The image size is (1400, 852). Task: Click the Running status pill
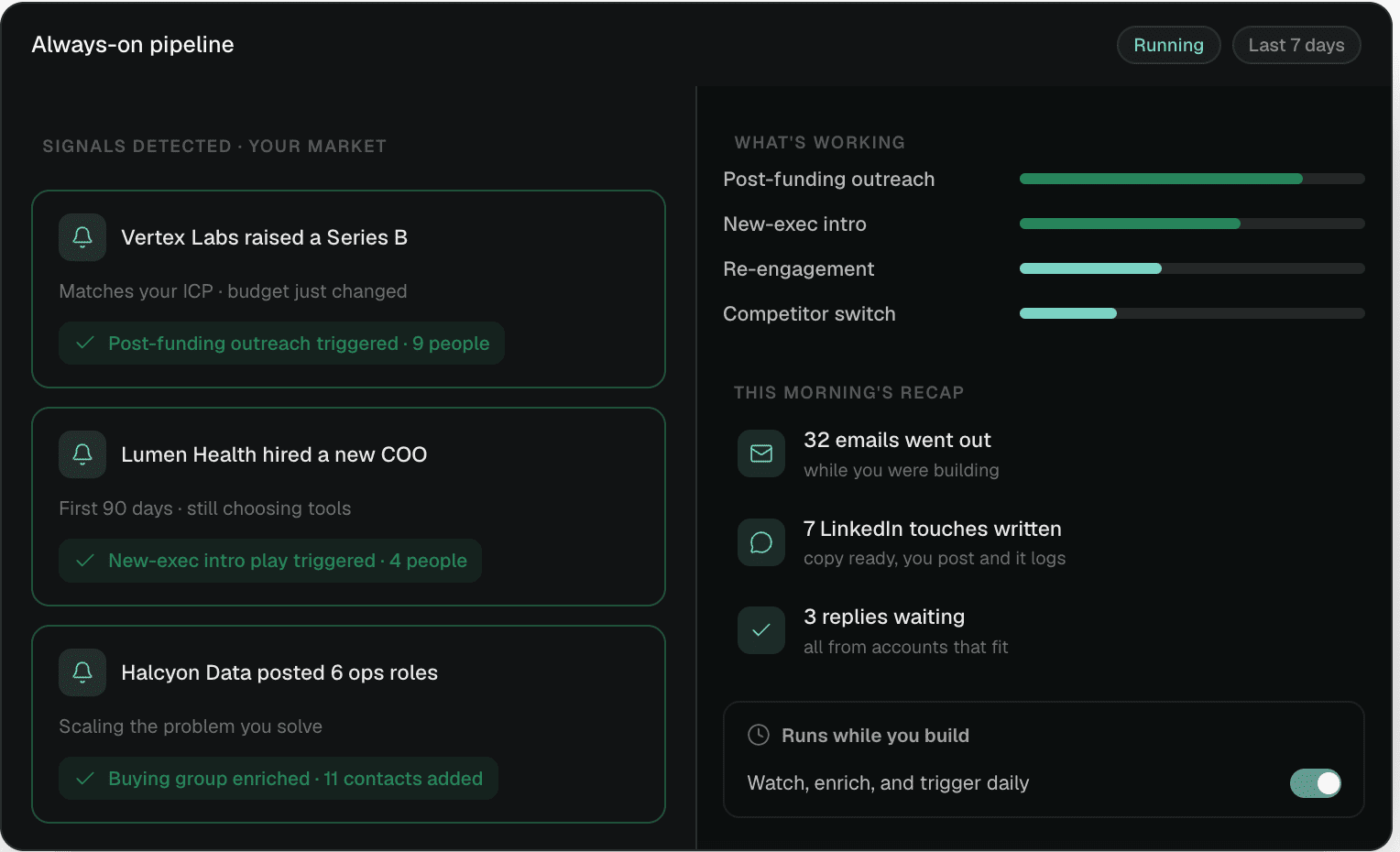(x=1168, y=45)
